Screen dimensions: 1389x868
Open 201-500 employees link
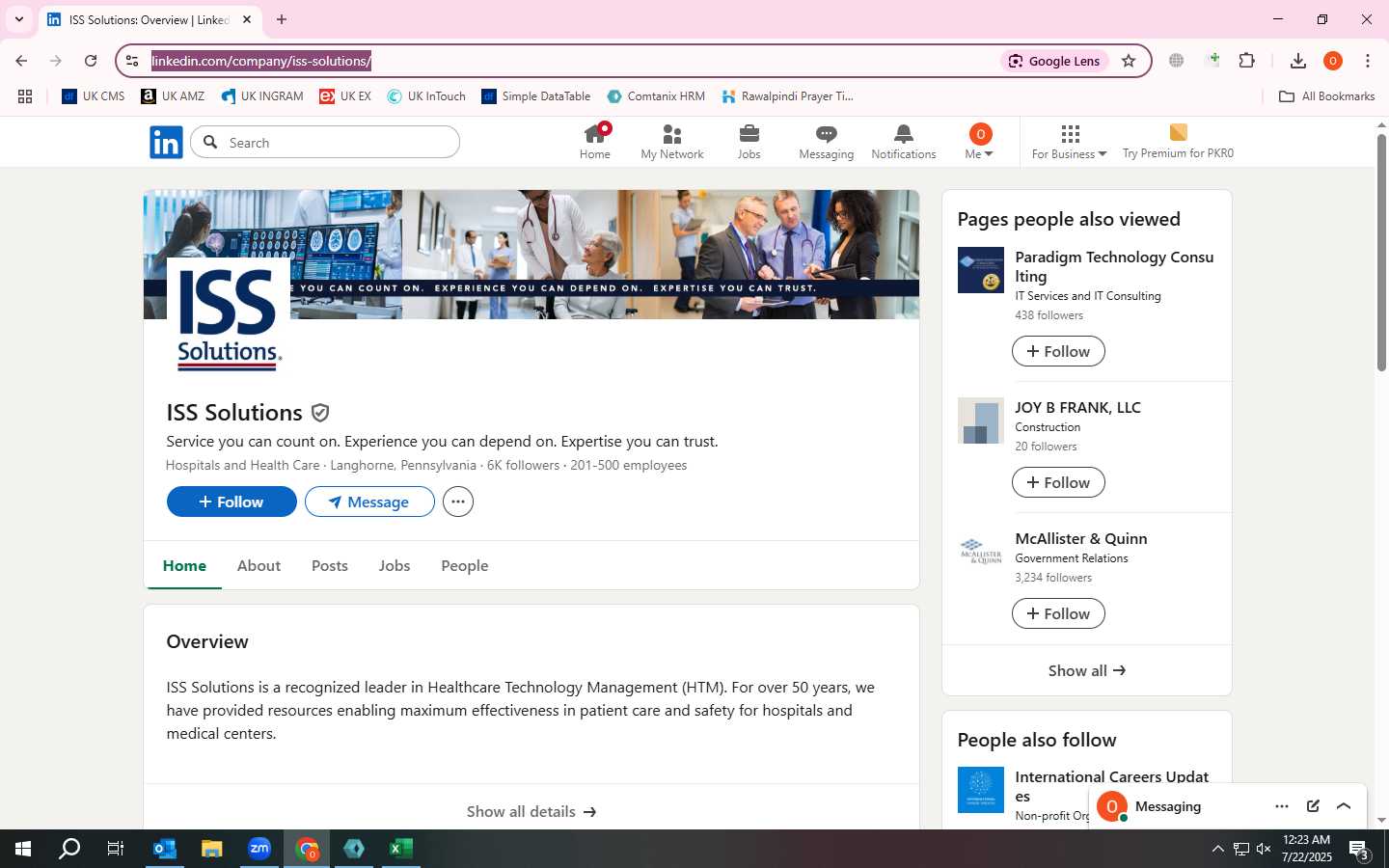coord(629,465)
